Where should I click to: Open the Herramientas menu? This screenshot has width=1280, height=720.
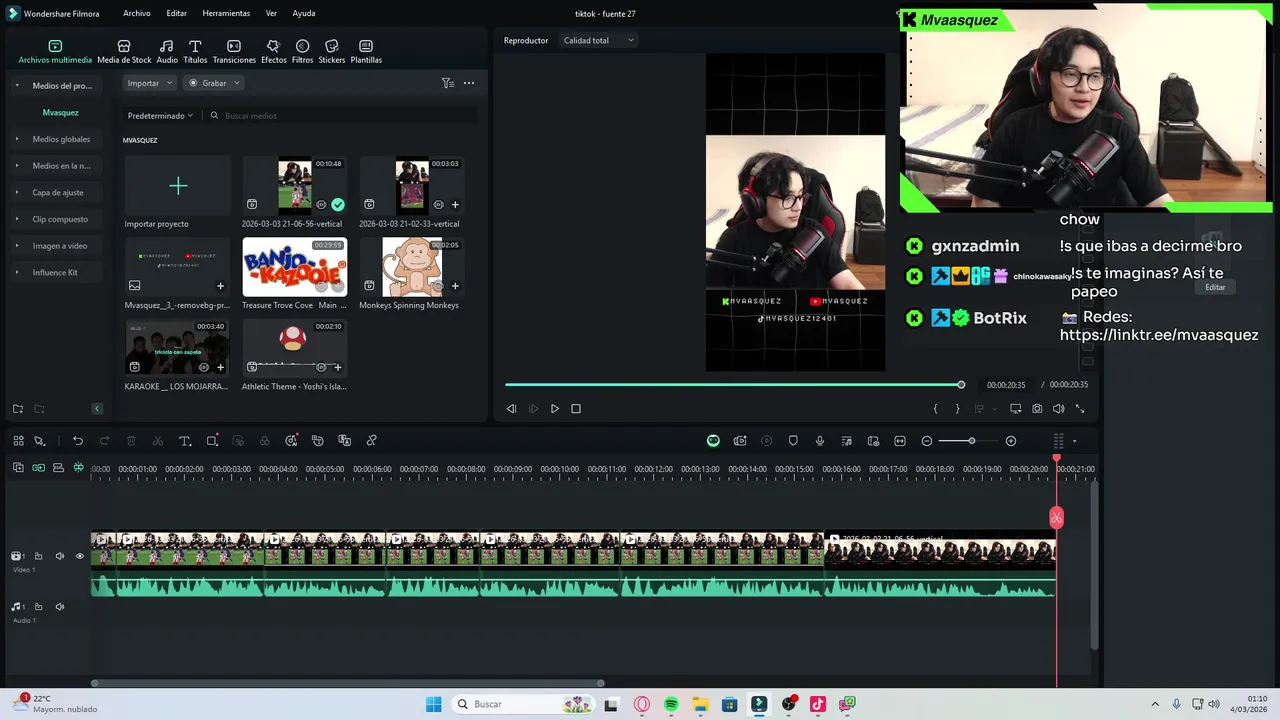click(226, 13)
